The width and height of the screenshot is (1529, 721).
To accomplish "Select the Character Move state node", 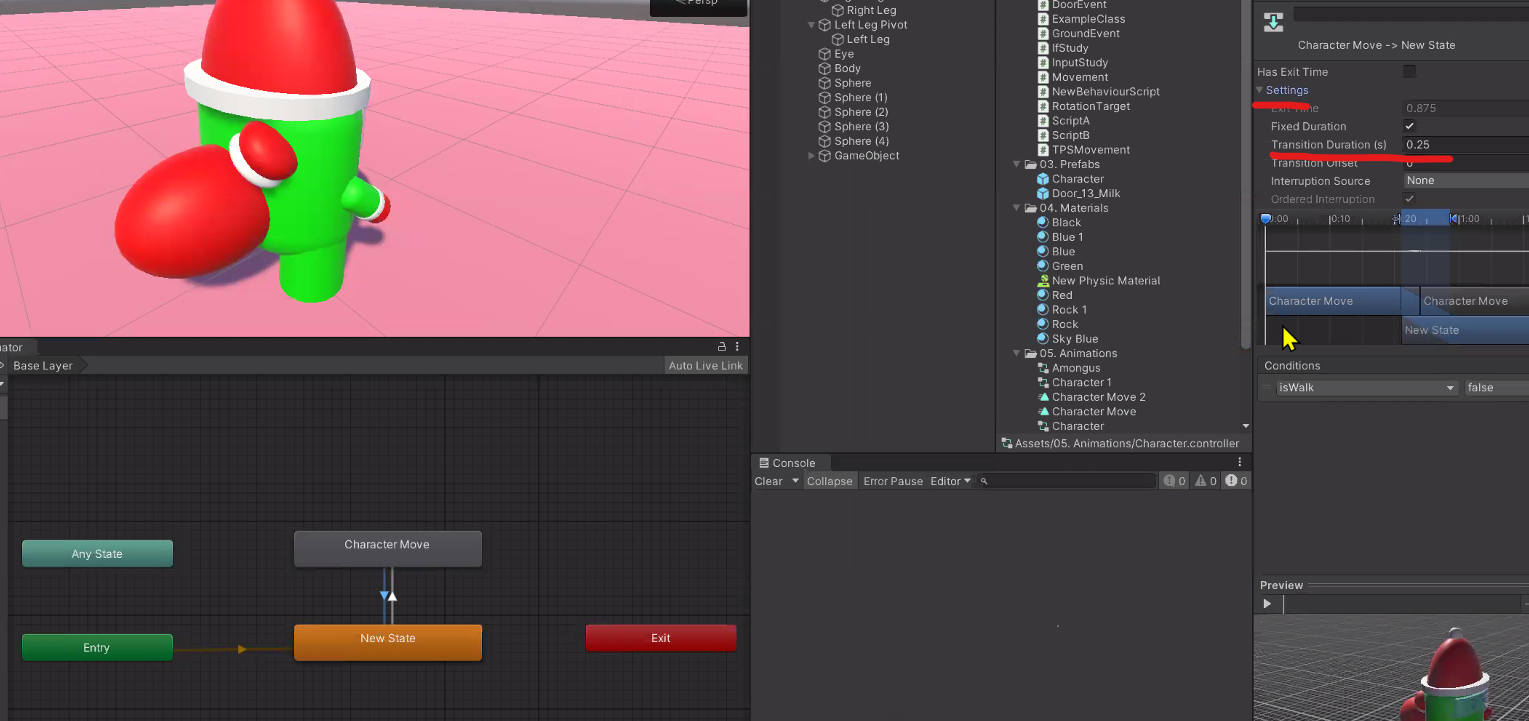I will (x=388, y=549).
